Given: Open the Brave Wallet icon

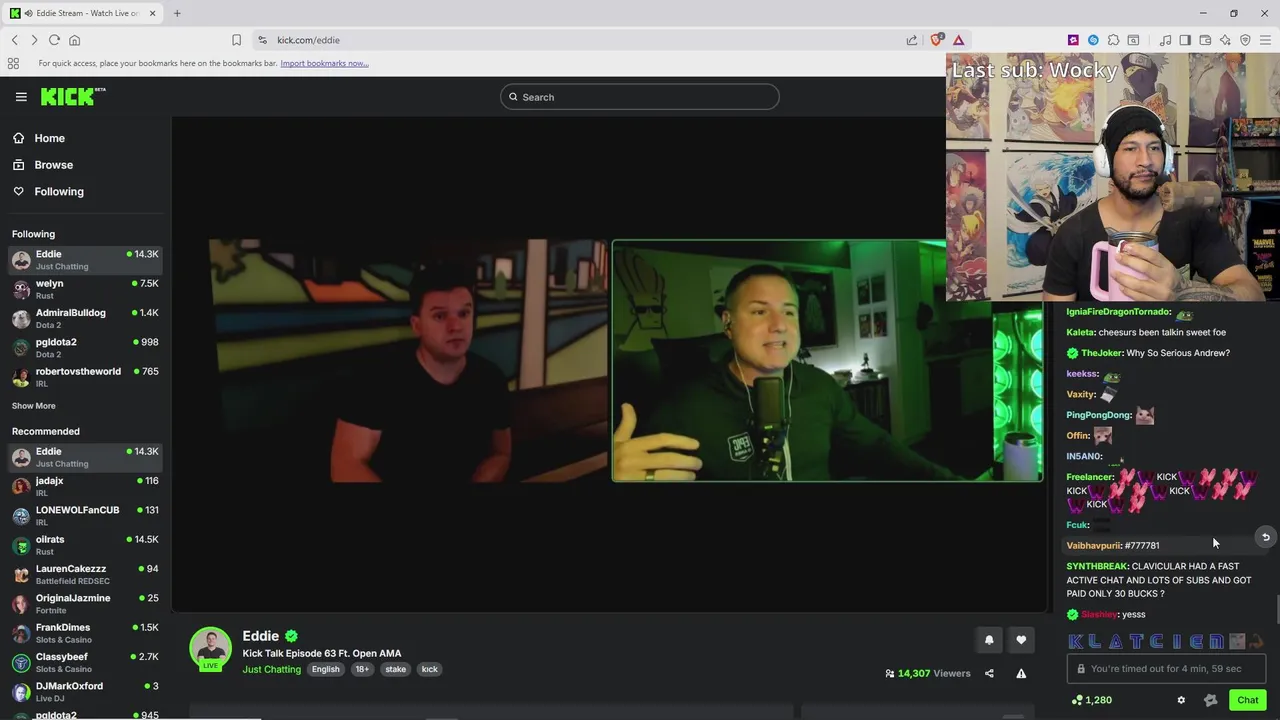Looking at the screenshot, I should click(x=1205, y=40).
